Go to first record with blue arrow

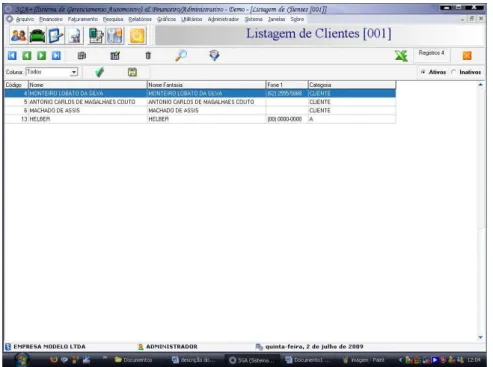(12, 56)
